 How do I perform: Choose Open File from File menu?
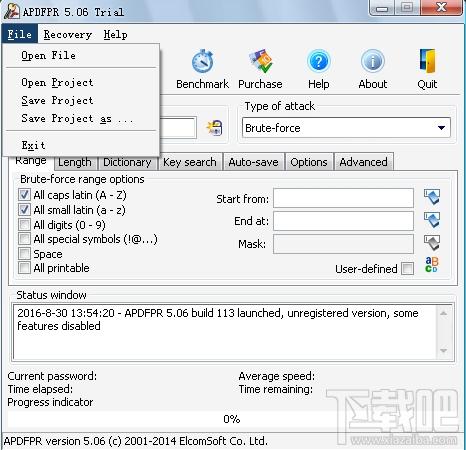[x=81, y=55]
